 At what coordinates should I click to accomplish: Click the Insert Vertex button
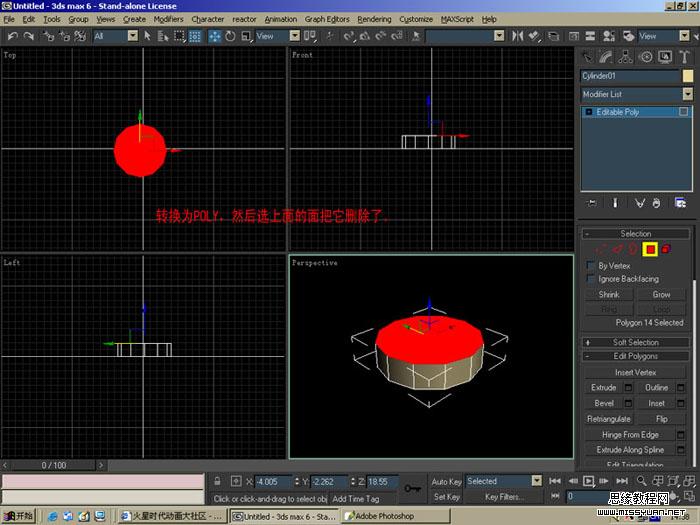coord(635,372)
